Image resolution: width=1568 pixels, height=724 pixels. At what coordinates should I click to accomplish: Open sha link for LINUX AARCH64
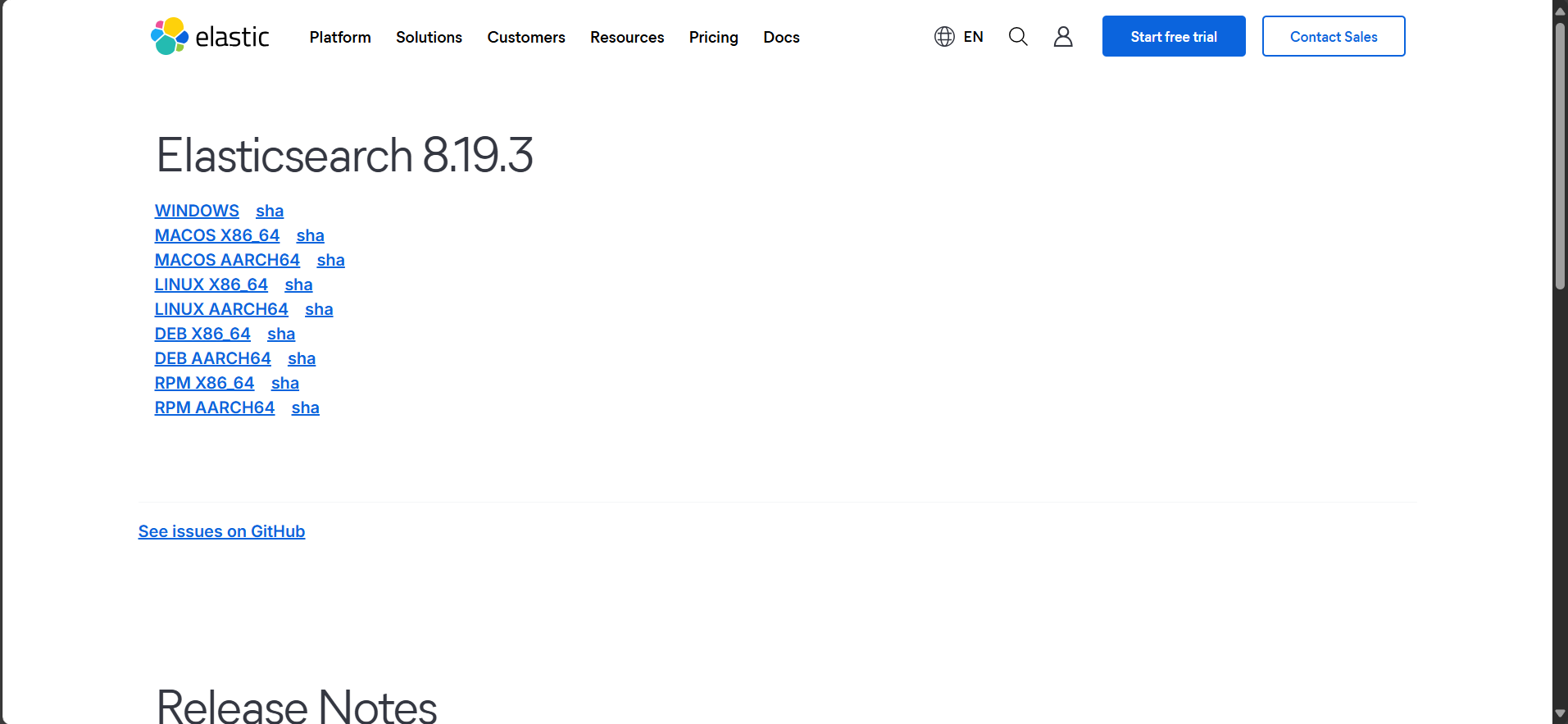[319, 309]
